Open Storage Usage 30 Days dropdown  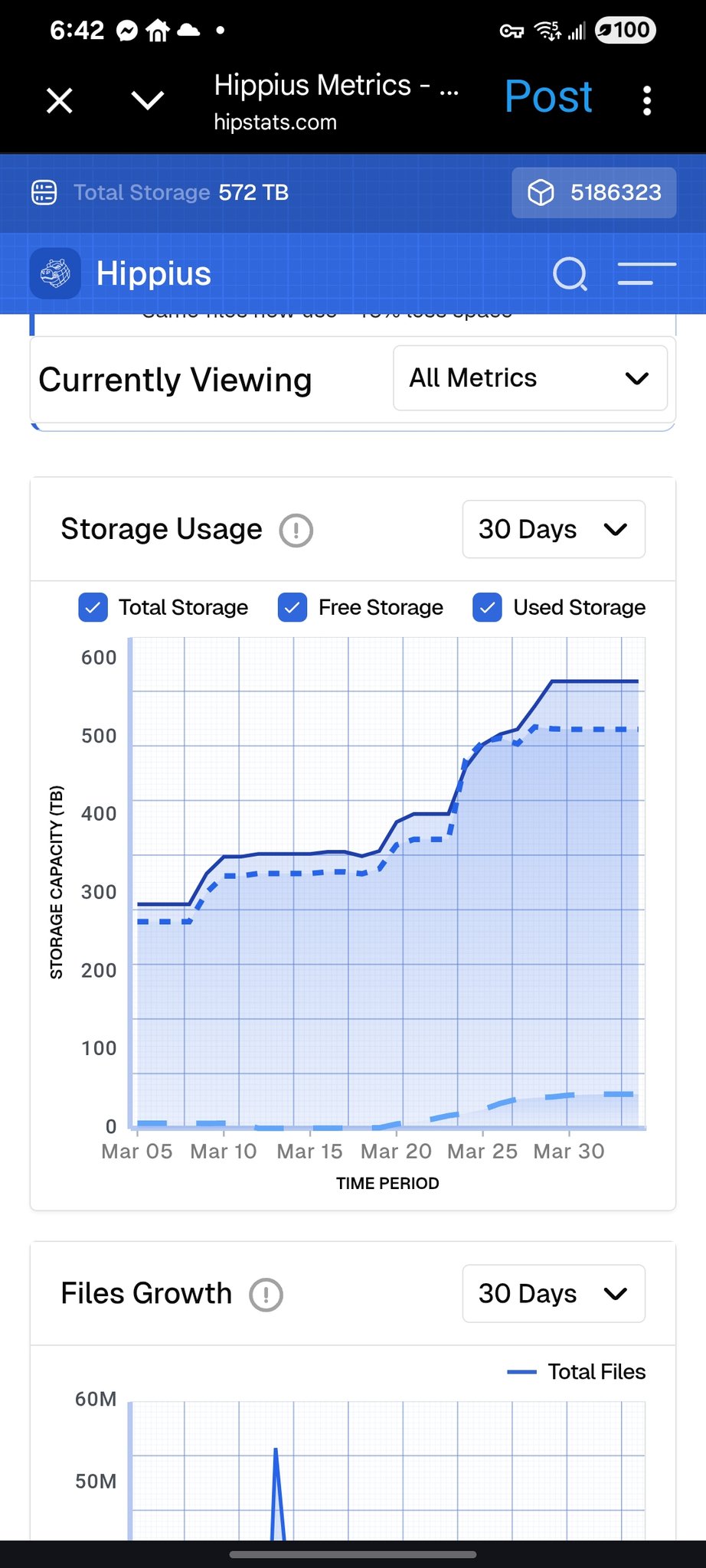[x=553, y=530]
